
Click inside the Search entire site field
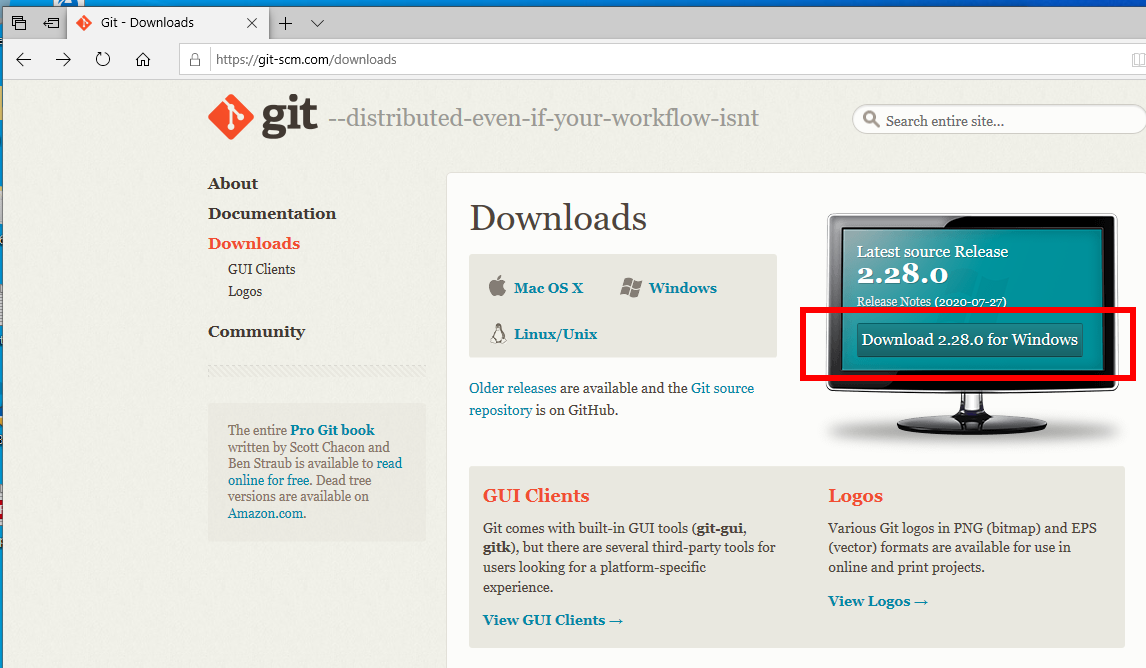(970, 119)
